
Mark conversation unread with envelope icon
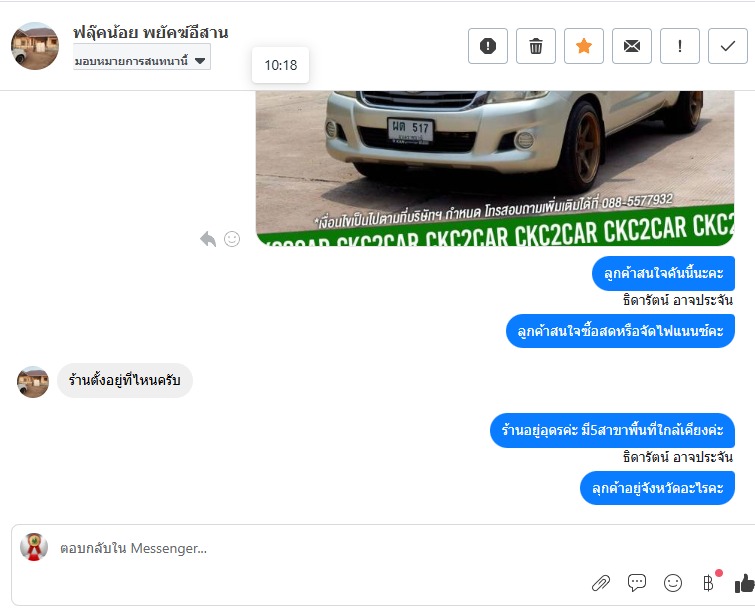(632, 46)
